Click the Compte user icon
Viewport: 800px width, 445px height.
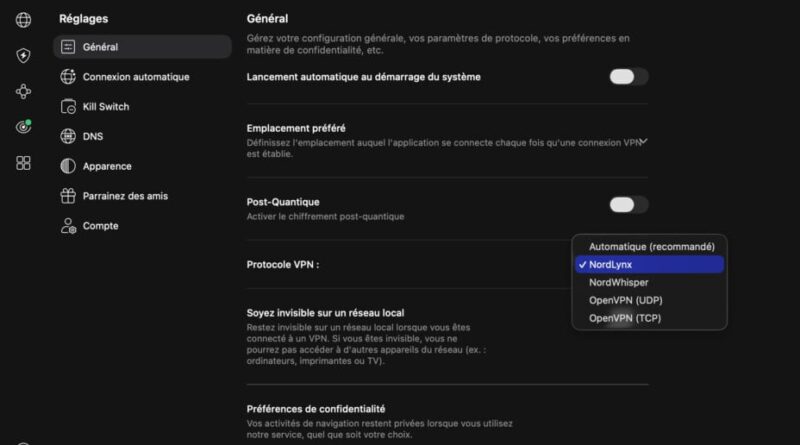pos(68,226)
